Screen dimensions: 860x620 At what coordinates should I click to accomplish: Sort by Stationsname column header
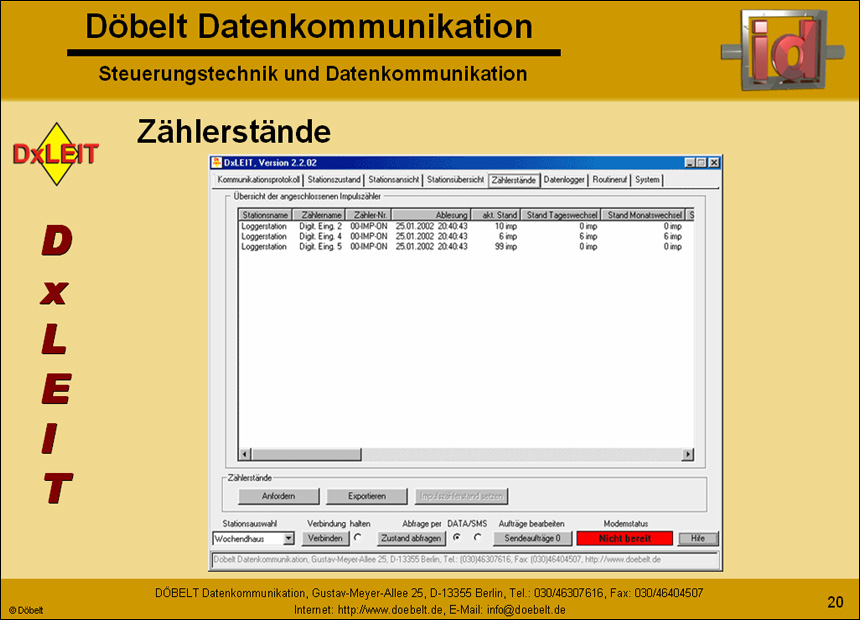coord(265,215)
